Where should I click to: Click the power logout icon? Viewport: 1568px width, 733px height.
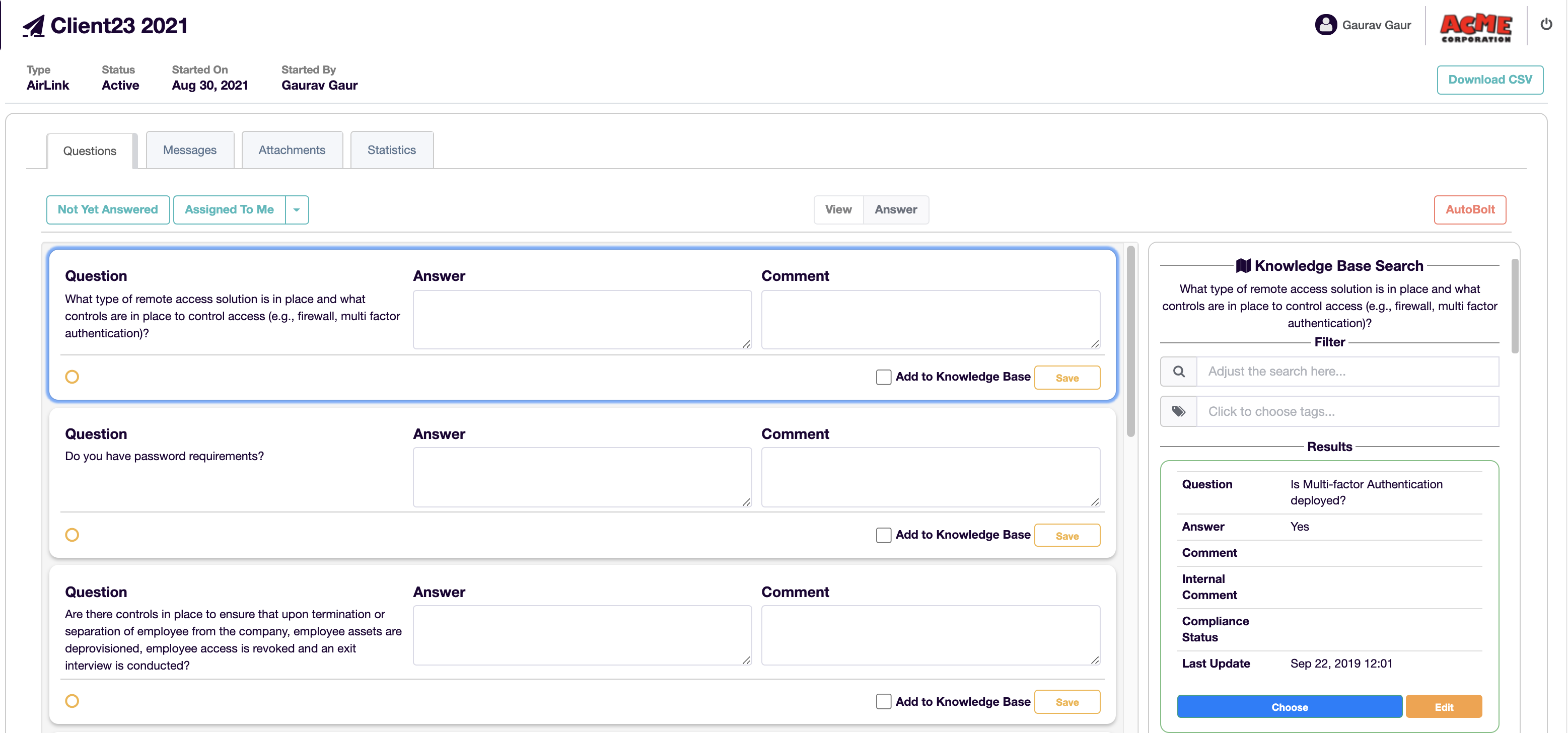(1547, 25)
